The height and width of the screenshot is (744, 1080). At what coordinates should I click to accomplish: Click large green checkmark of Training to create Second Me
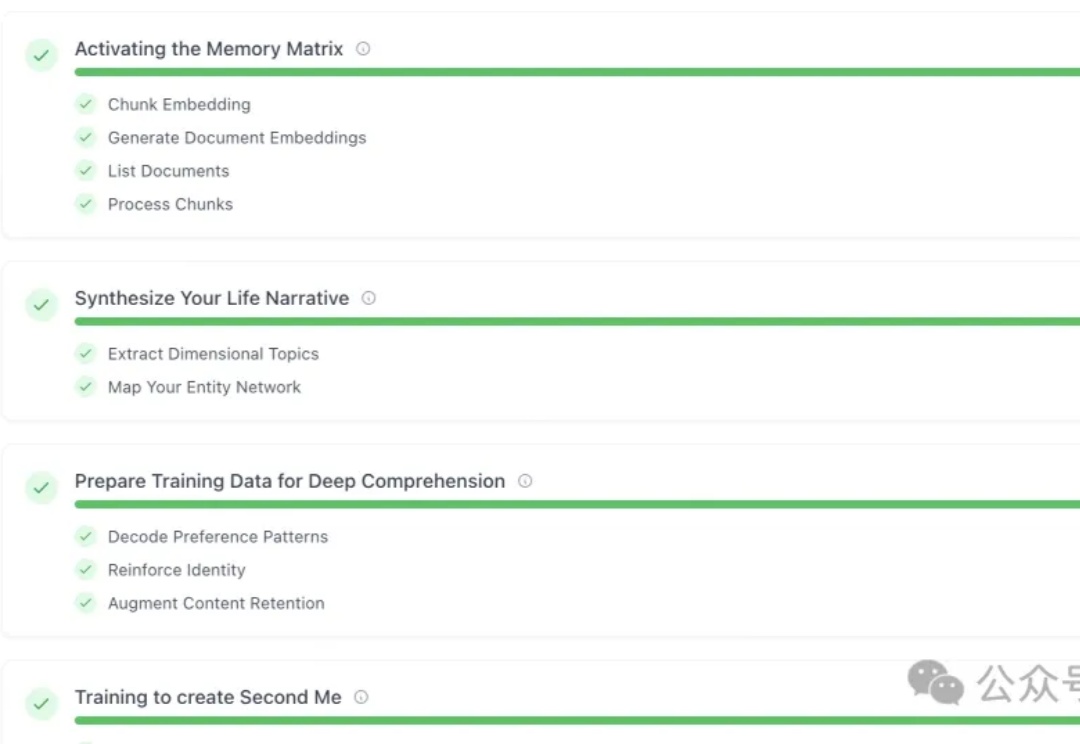41,703
